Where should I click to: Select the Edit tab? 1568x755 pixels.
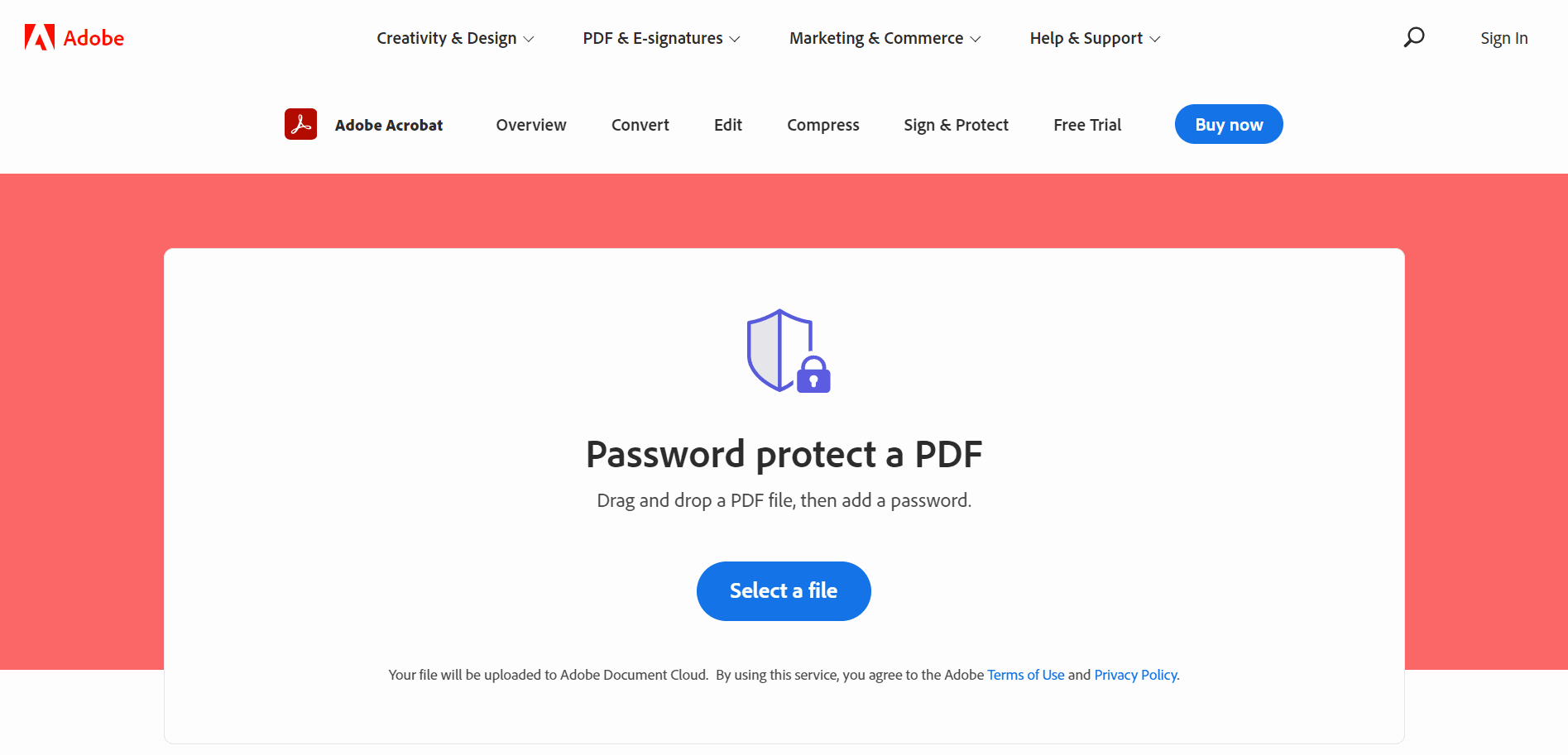[x=727, y=124]
